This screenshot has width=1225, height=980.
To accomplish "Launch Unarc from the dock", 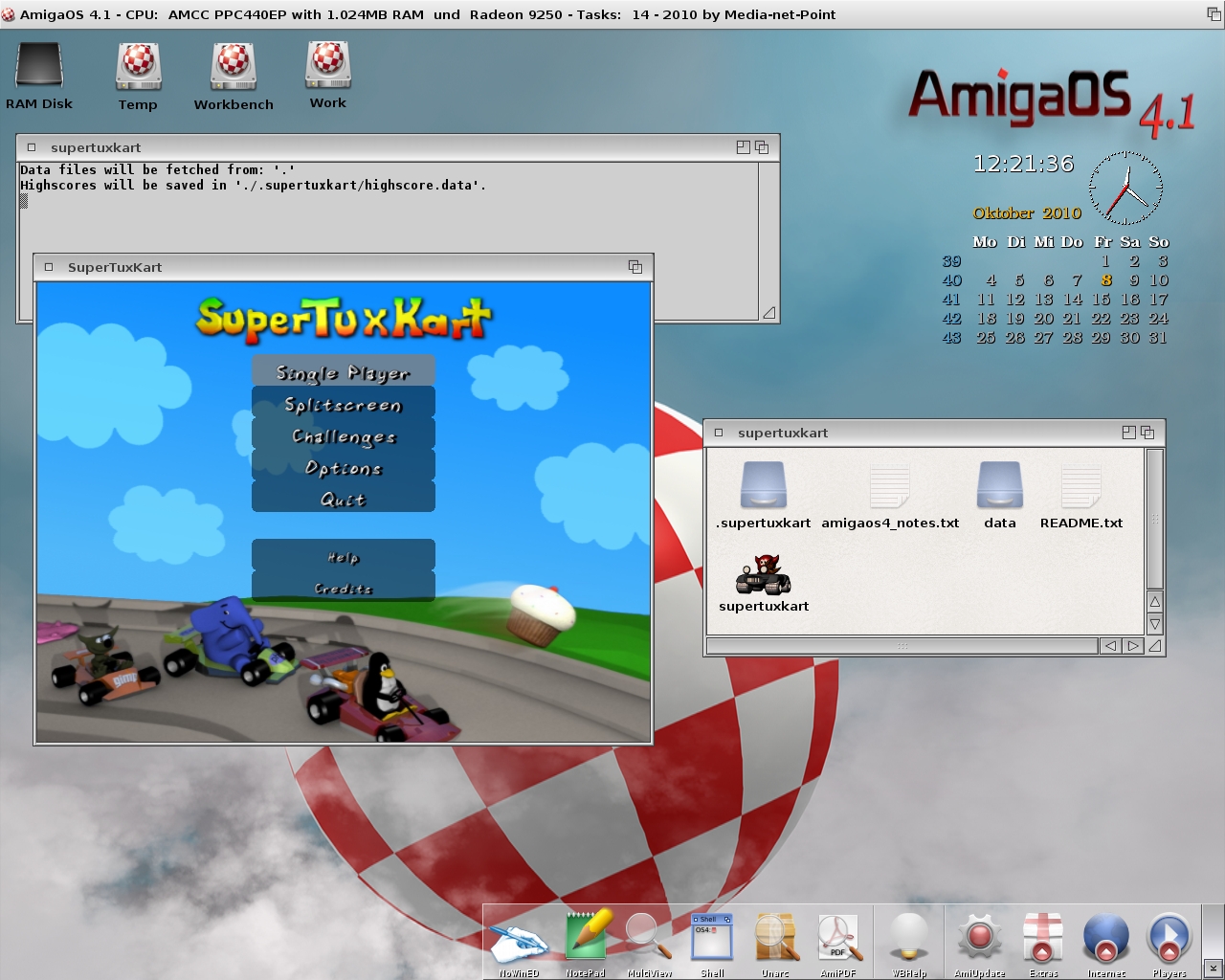I will tap(775, 944).
